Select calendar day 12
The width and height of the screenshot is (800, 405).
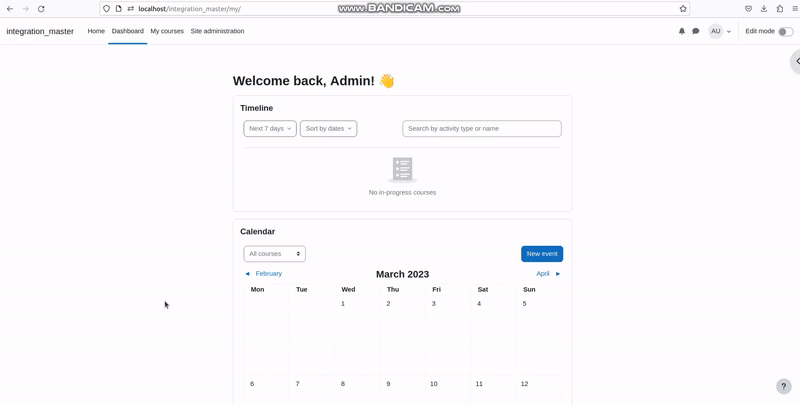click(x=524, y=384)
